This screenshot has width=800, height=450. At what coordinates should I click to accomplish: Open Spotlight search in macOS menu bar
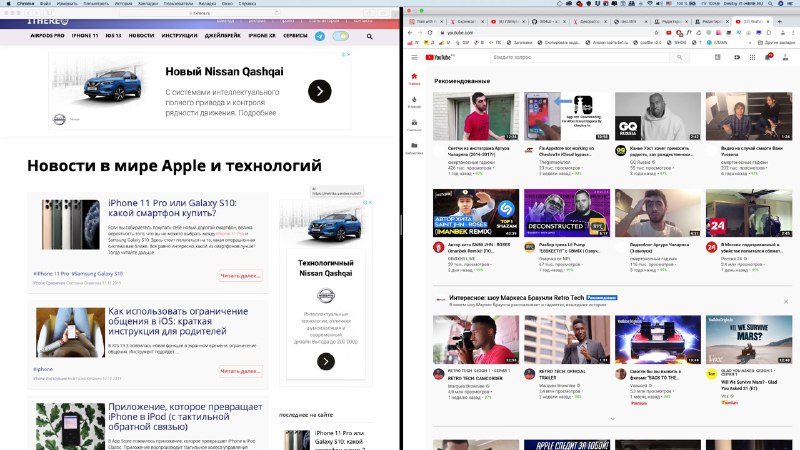769,3
